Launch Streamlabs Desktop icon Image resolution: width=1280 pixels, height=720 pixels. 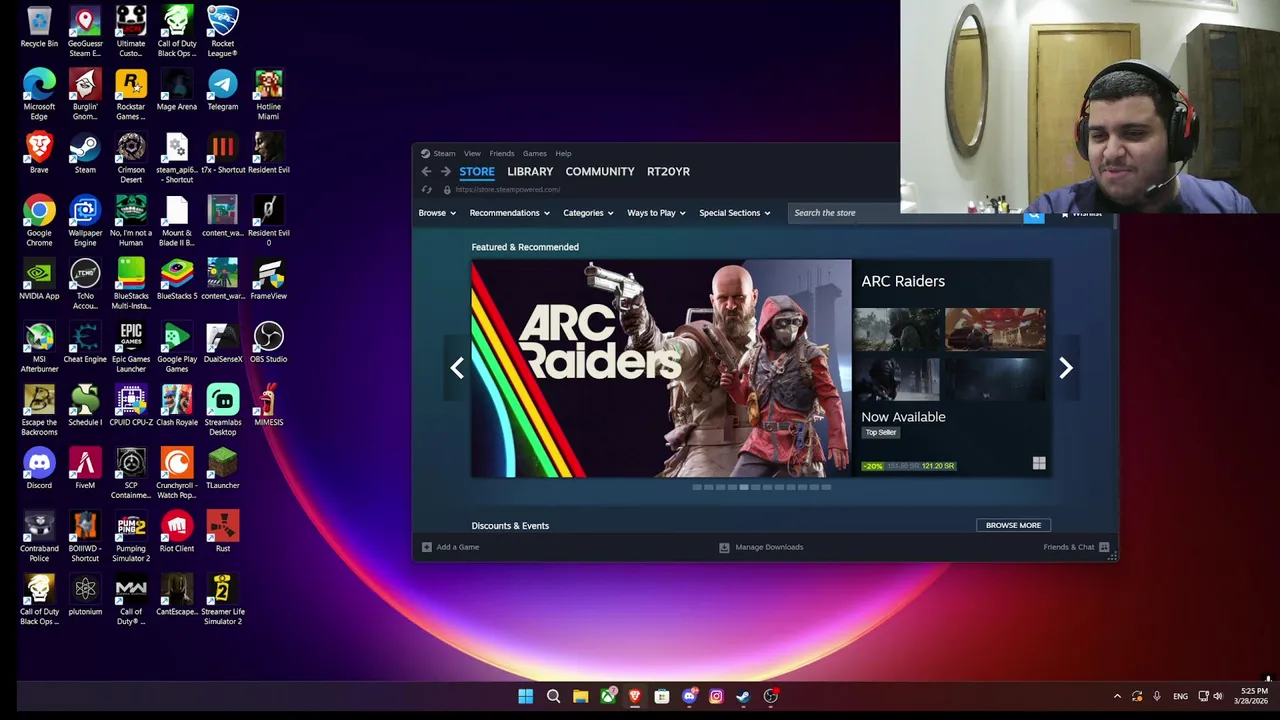point(223,410)
